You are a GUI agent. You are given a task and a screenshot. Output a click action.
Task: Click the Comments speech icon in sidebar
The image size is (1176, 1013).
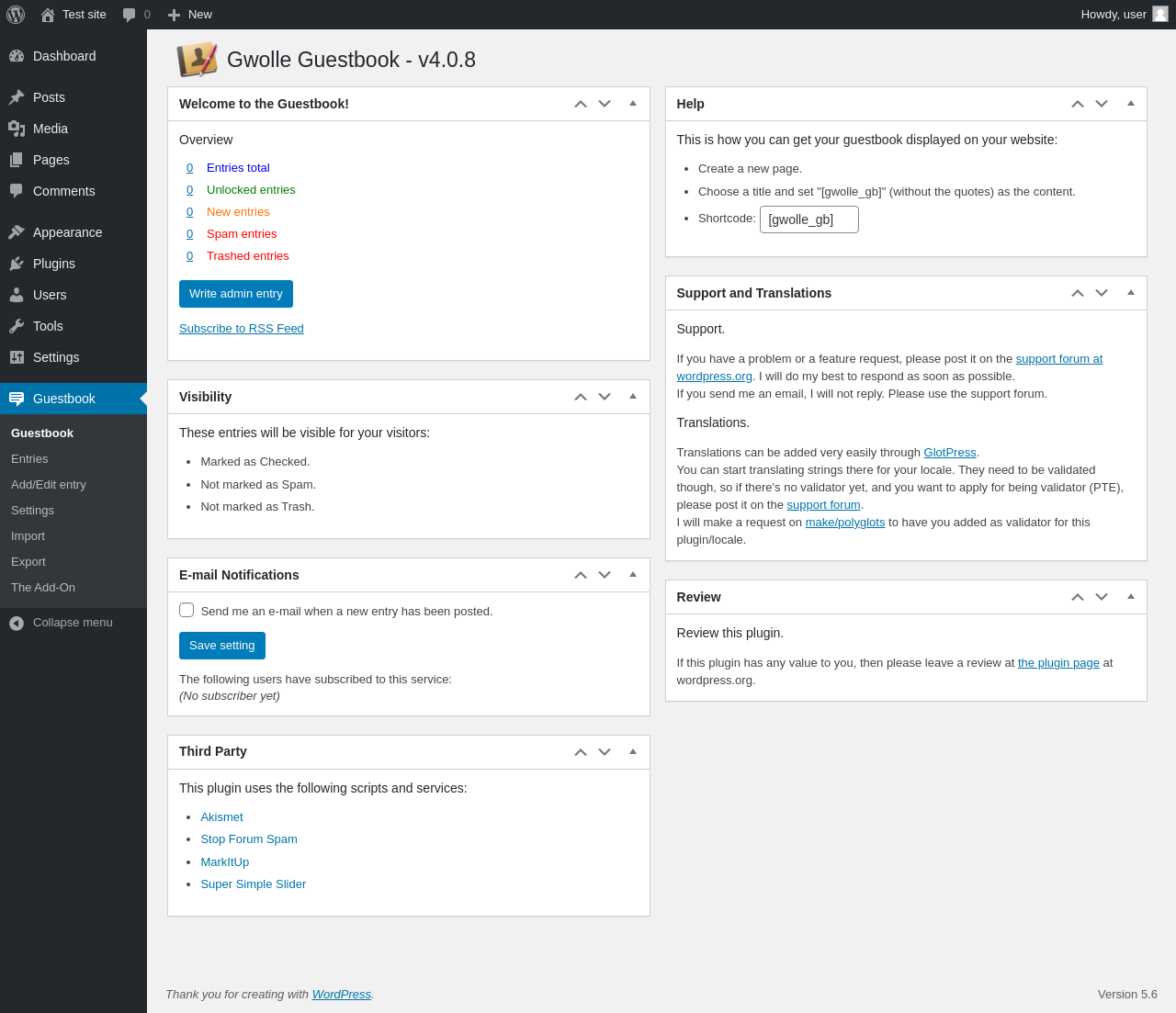(x=17, y=191)
